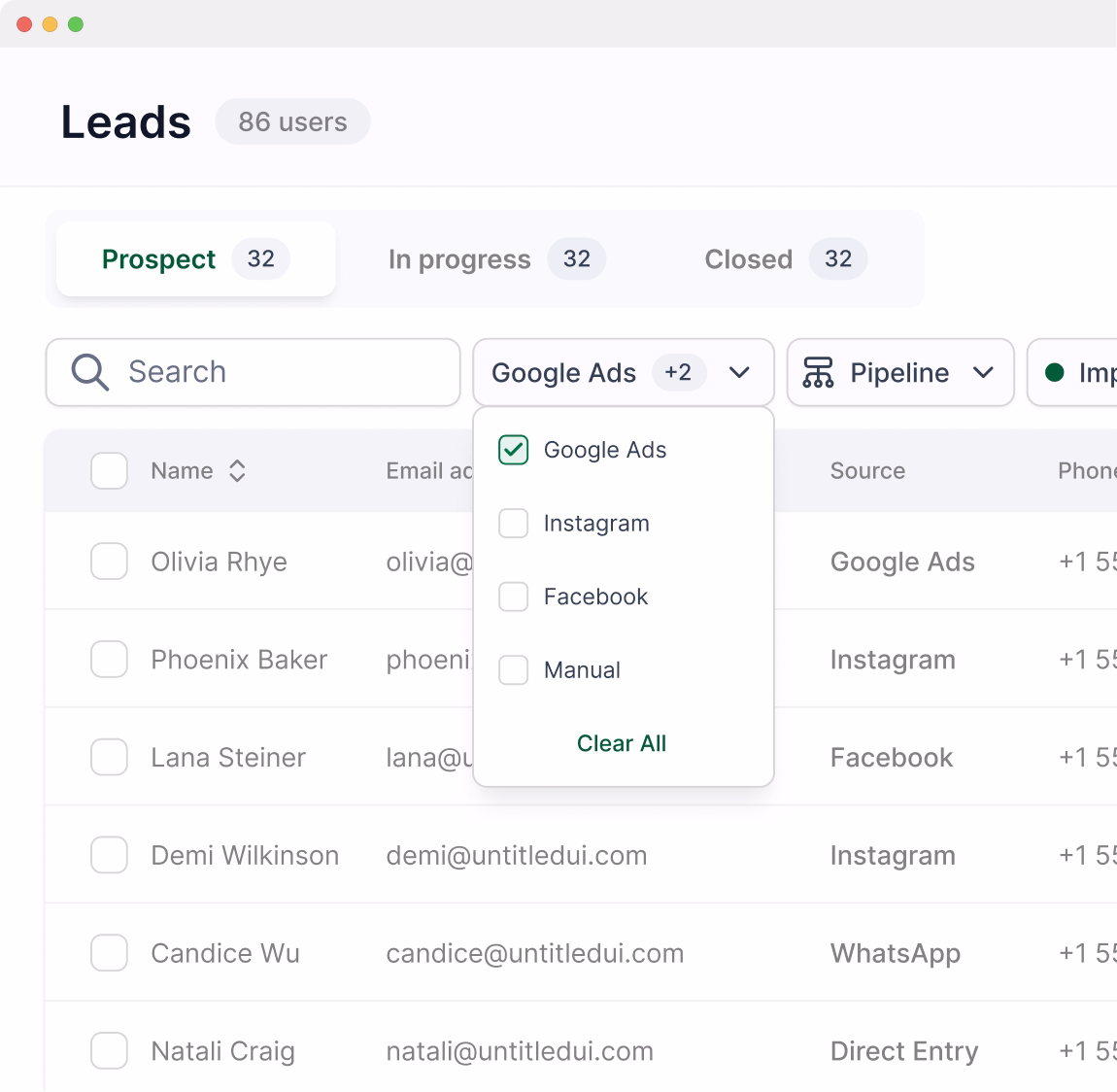Collapse the Google Ads source dropdown
The width and height of the screenshot is (1117, 1092).
(739, 372)
